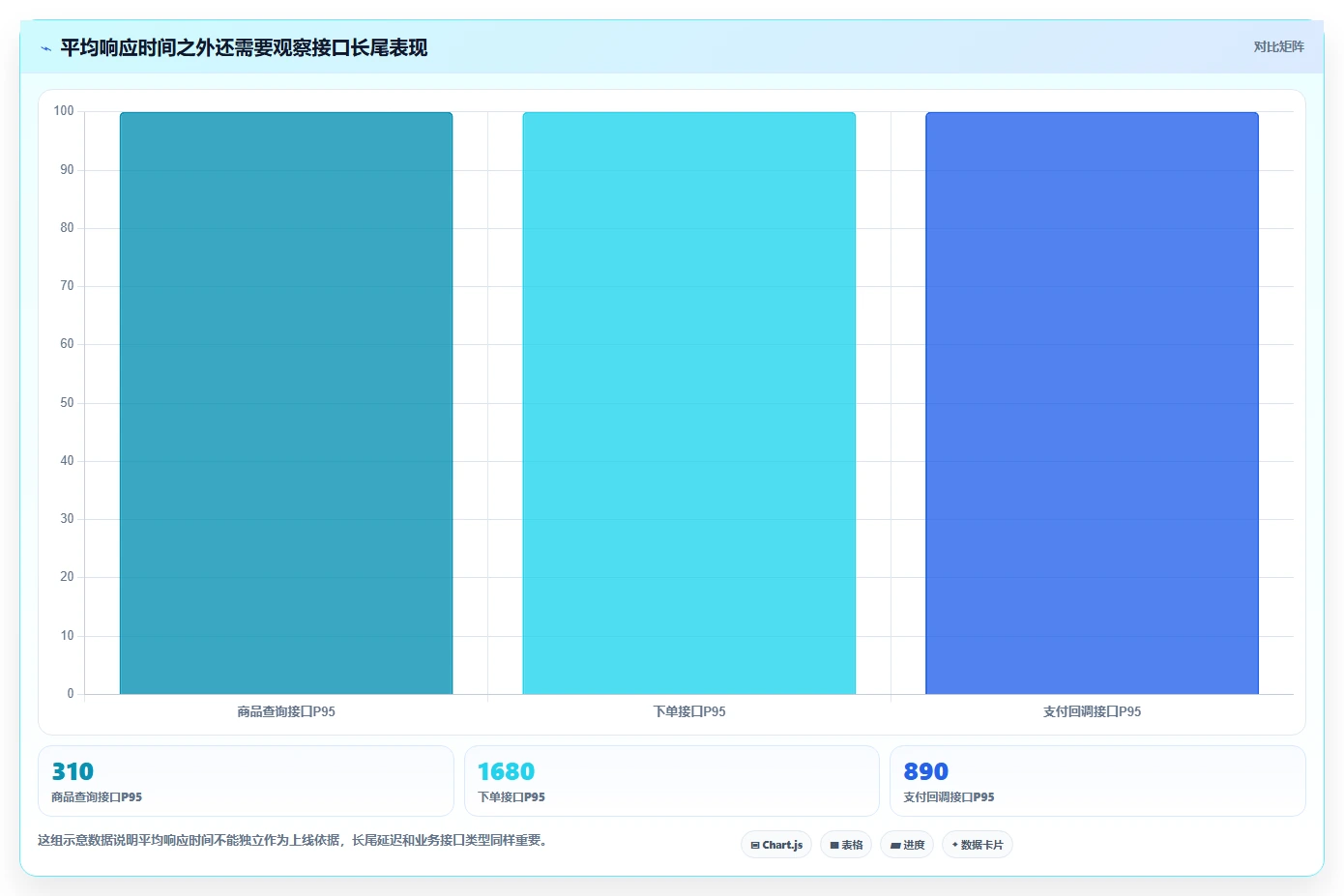Viewport: 1344px width, 896px height.
Task: Click the 对比矩阵 label in the header
Action: 1278,46
